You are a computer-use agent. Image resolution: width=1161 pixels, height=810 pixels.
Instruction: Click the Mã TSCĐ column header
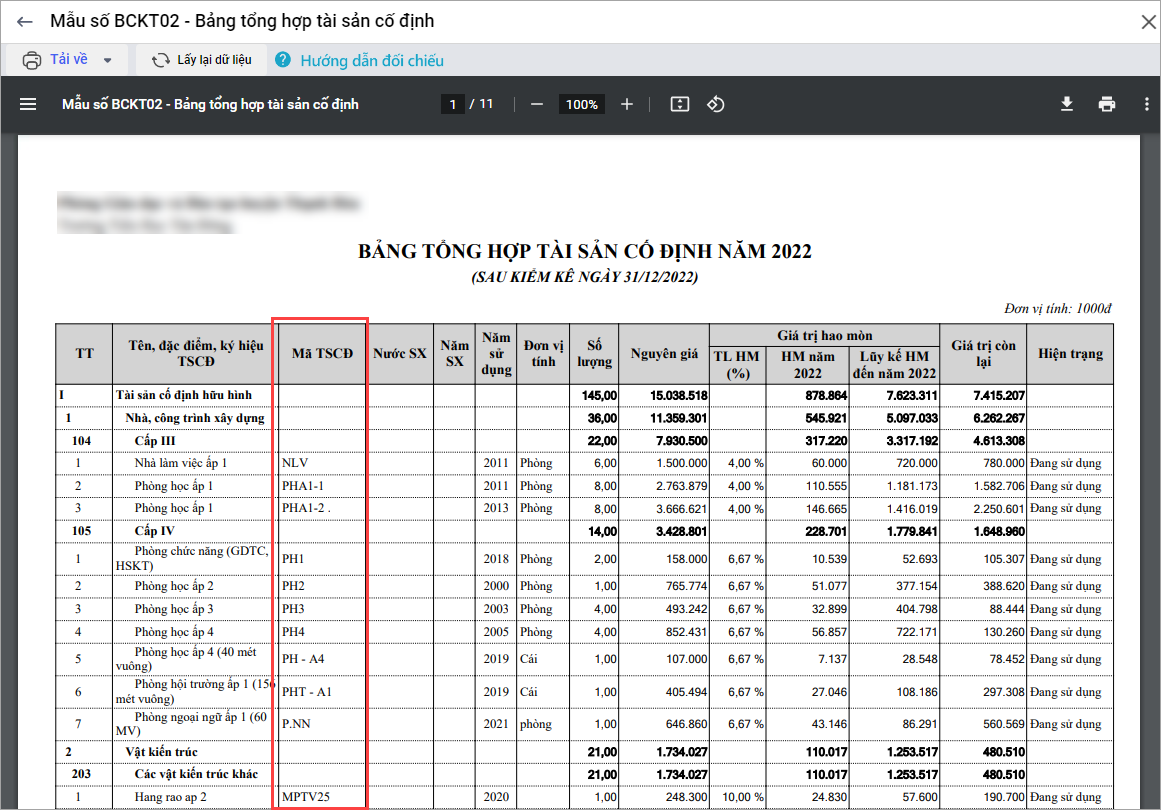[x=322, y=353]
